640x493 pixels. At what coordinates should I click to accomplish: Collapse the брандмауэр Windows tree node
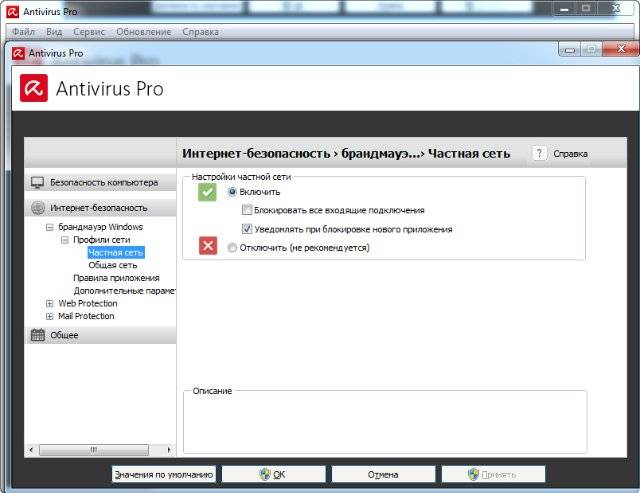click(49, 227)
